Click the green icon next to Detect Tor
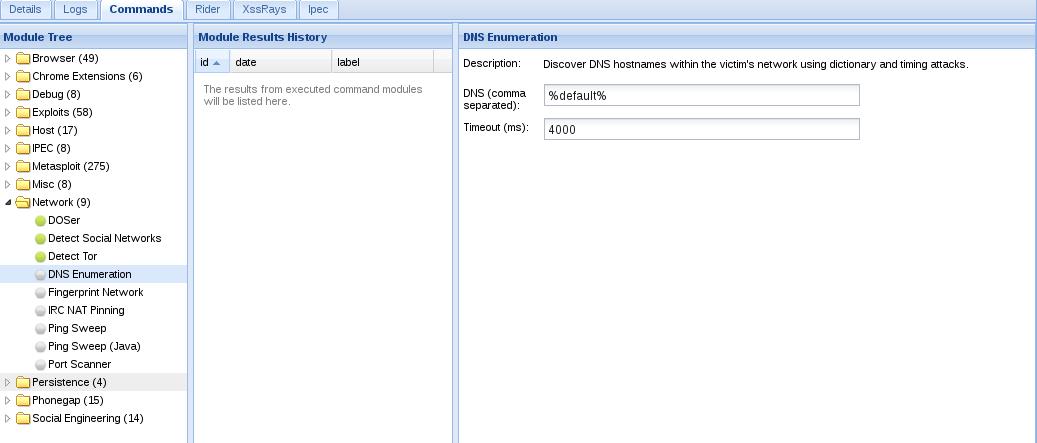Image resolution: width=1037 pixels, height=443 pixels. pos(40,257)
